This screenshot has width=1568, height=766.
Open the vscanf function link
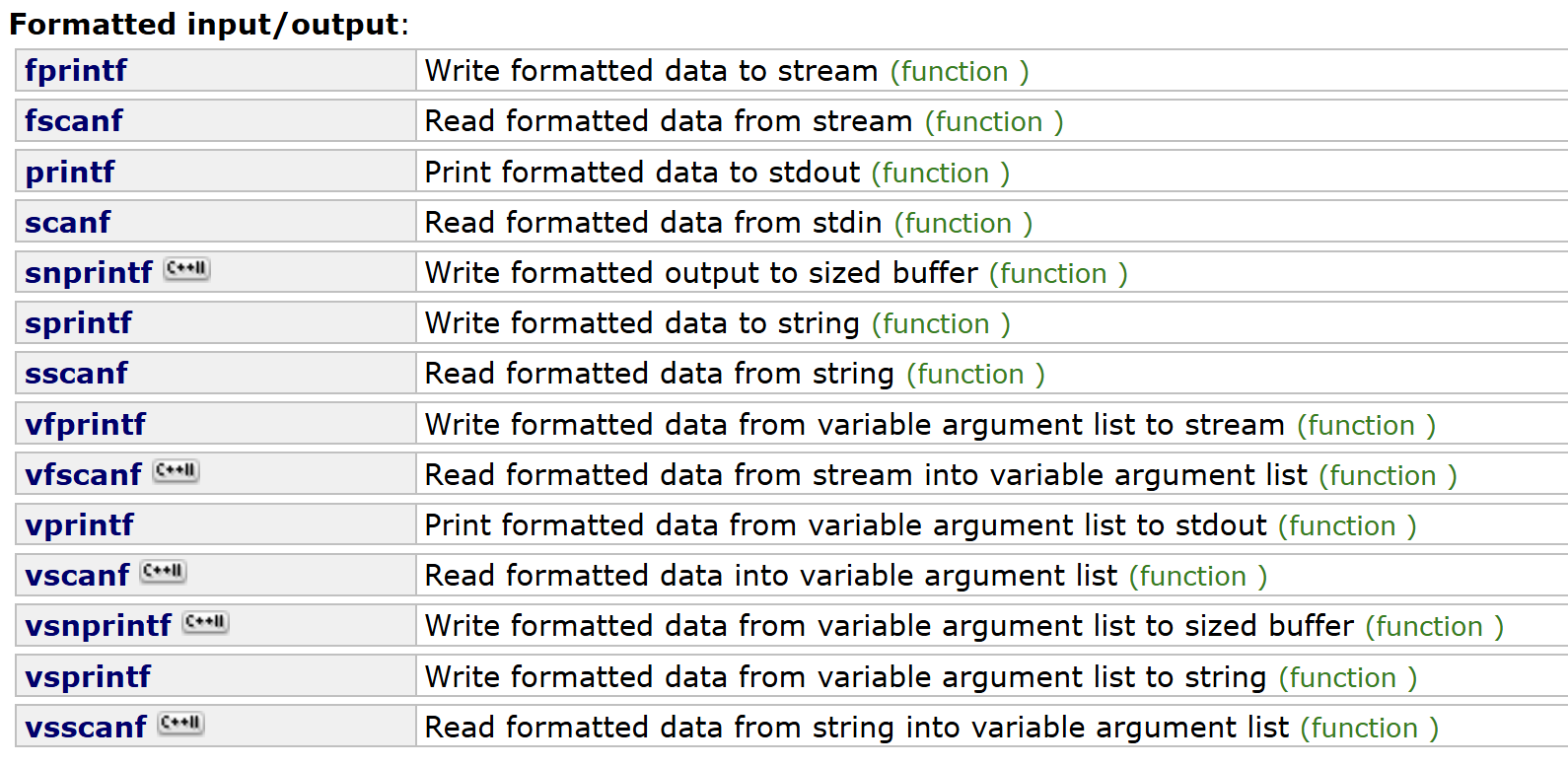77,576
